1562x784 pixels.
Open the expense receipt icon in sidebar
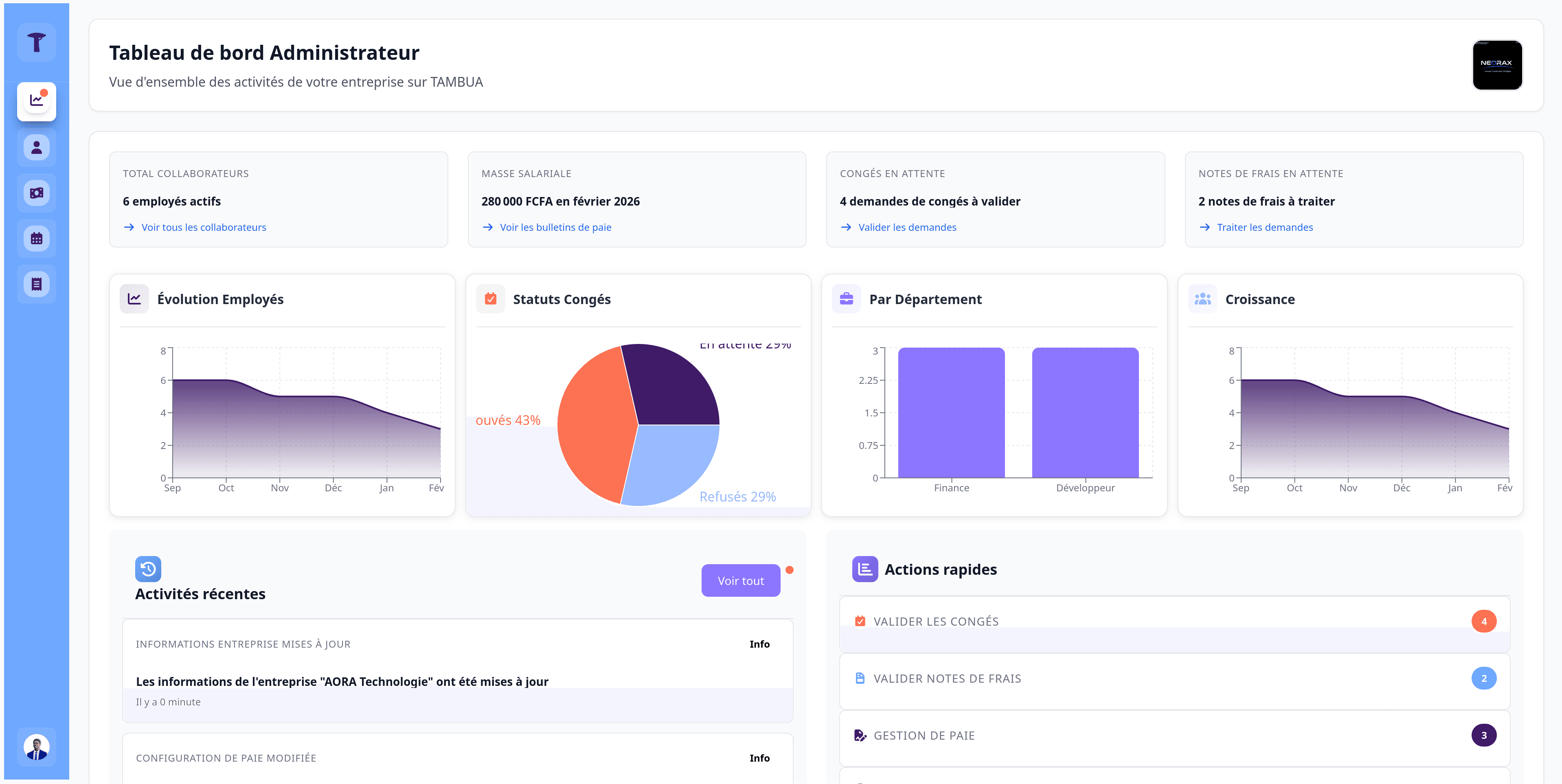pos(36,284)
